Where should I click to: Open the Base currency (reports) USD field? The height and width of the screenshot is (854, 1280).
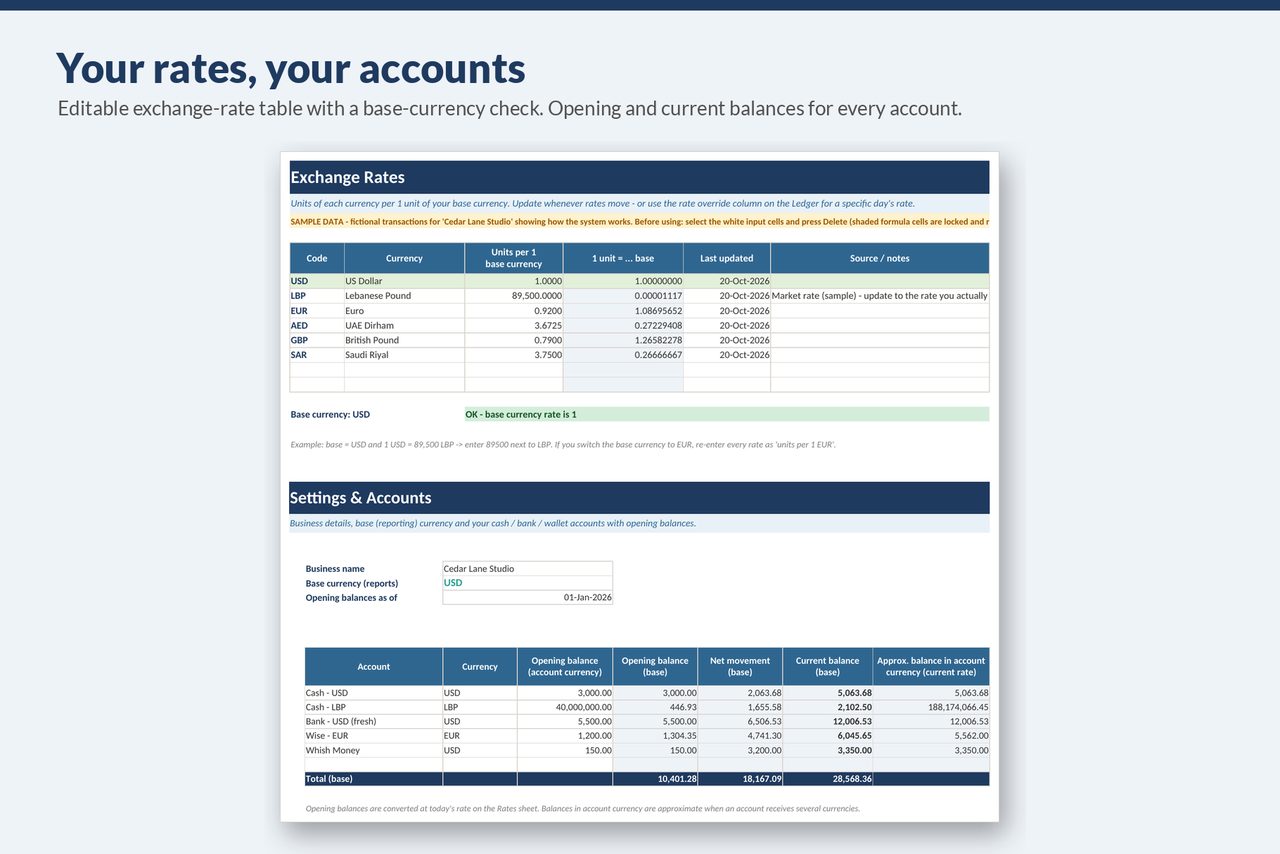click(527, 583)
